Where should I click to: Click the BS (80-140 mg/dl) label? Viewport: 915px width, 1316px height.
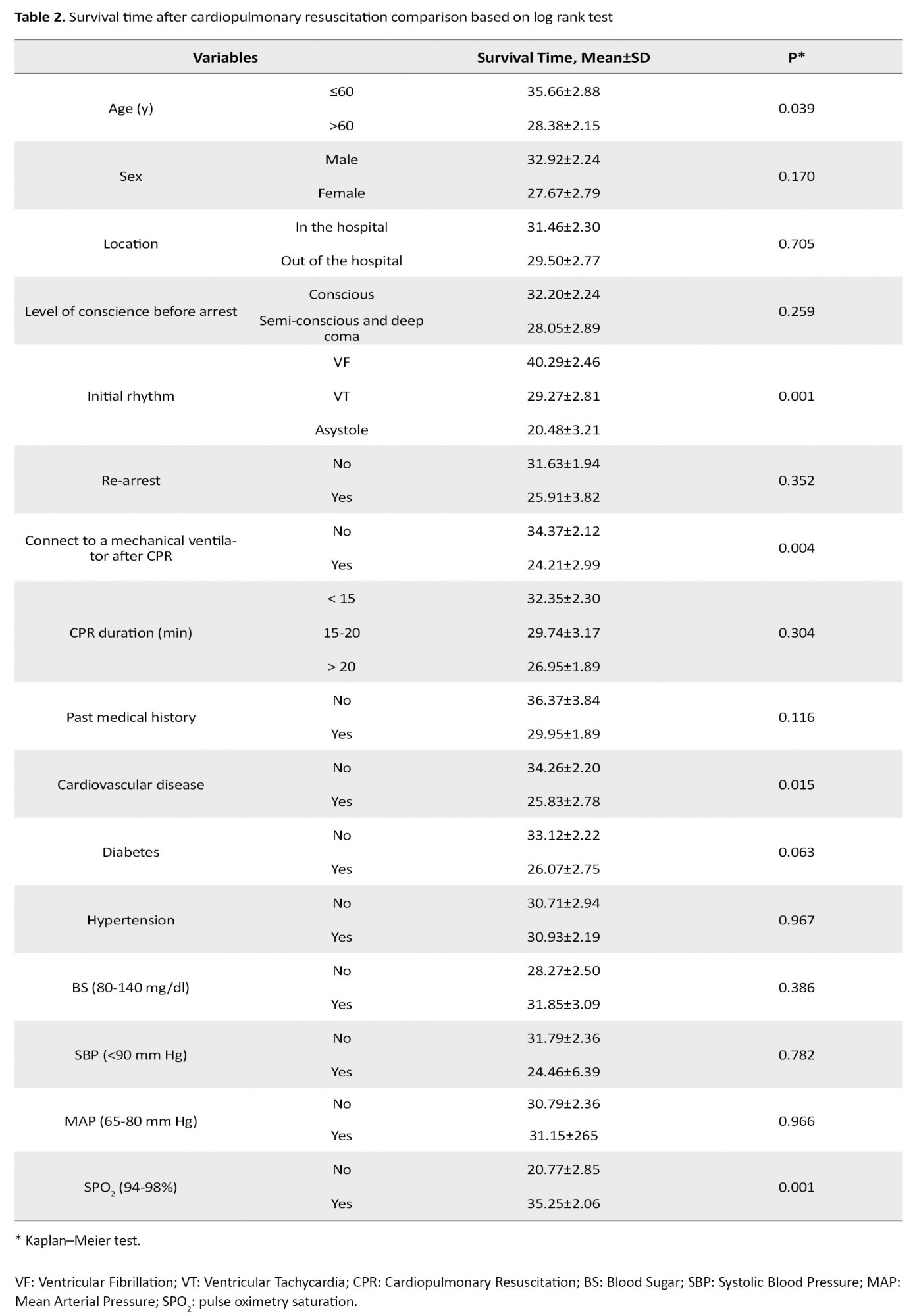click(x=130, y=987)
